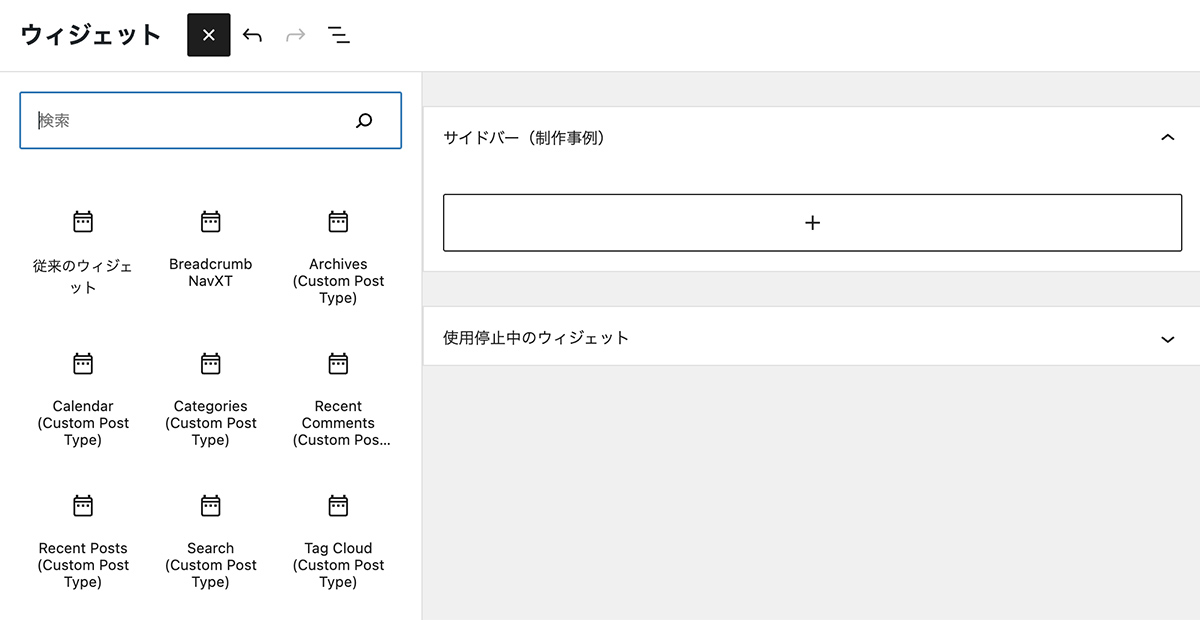Click the plus add block button
This screenshot has width=1200, height=620.
pyautogui.click(x=812, y=223)
